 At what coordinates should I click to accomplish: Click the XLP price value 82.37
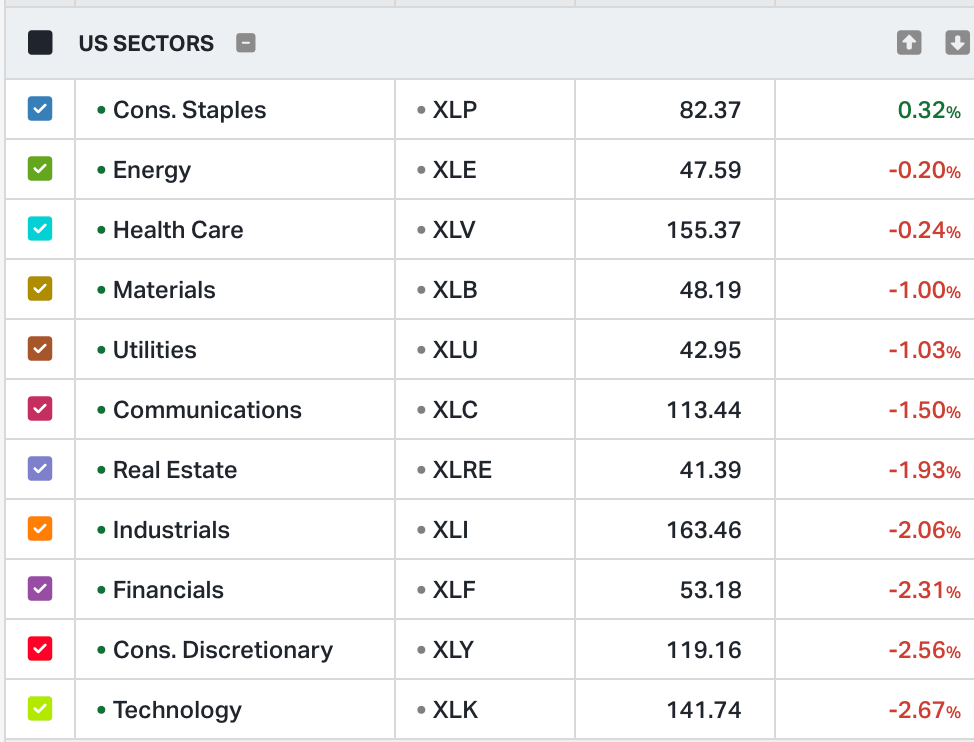(710, 110)
